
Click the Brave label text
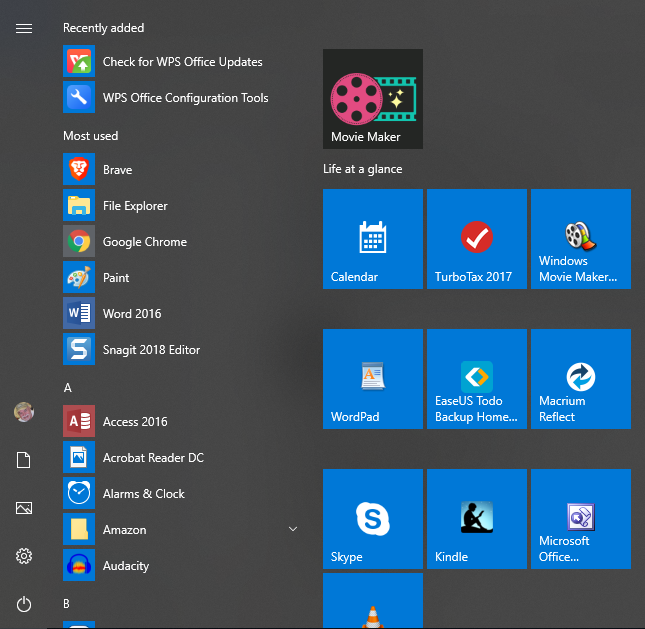(x=117, y=169)
